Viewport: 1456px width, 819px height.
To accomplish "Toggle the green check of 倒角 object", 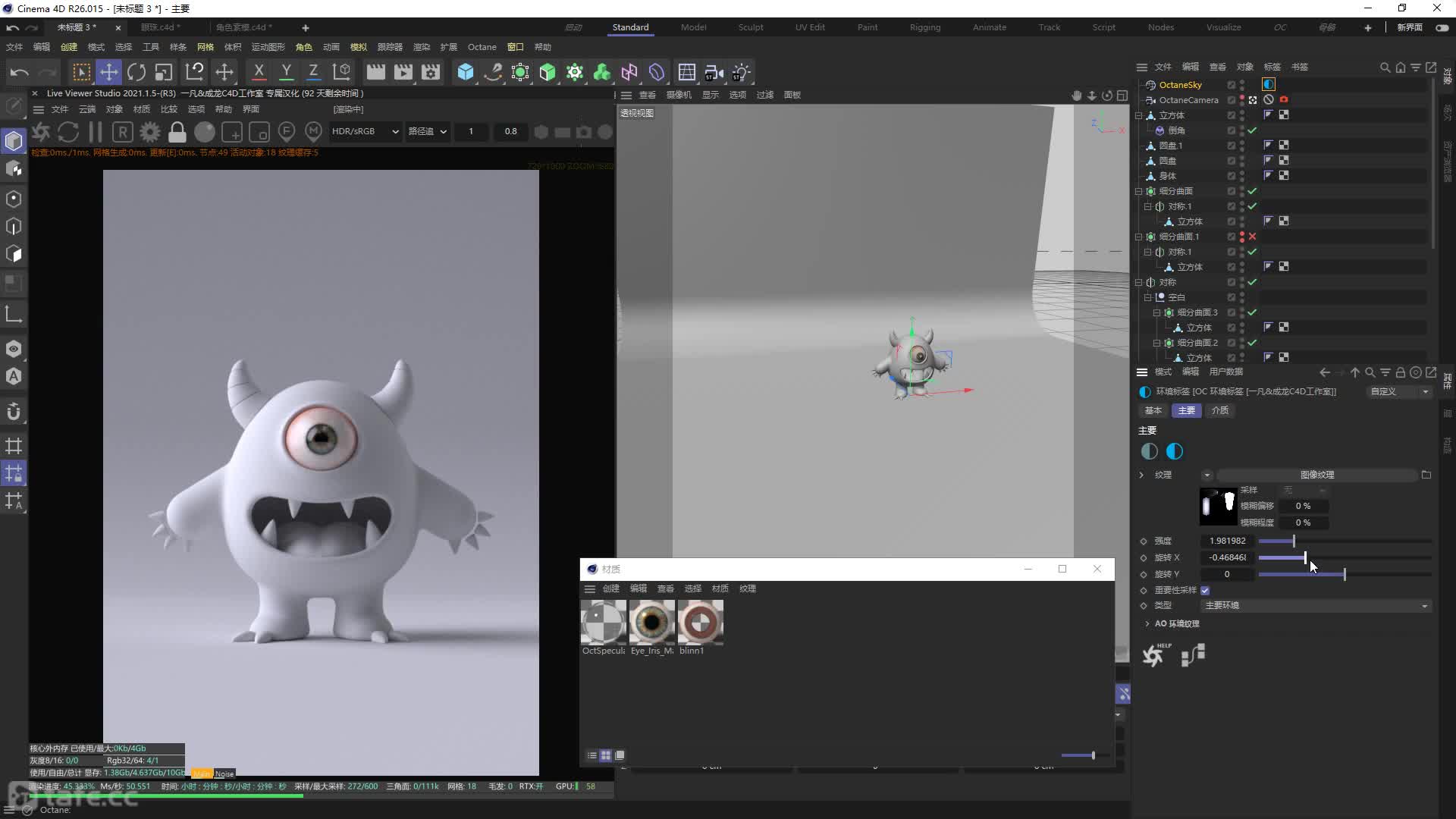I will [1252, 130].
